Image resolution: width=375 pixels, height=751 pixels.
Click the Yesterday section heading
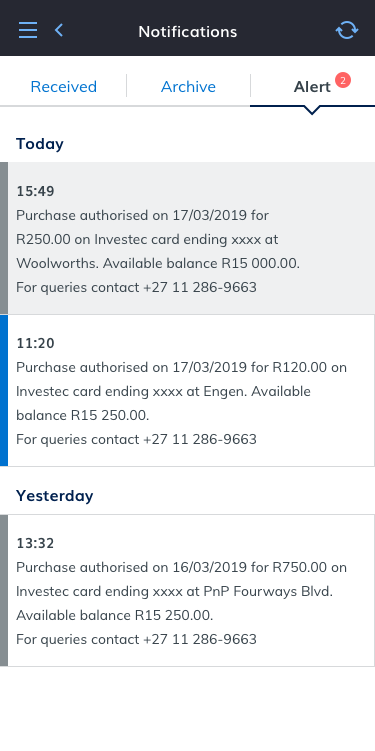(55, 495)
